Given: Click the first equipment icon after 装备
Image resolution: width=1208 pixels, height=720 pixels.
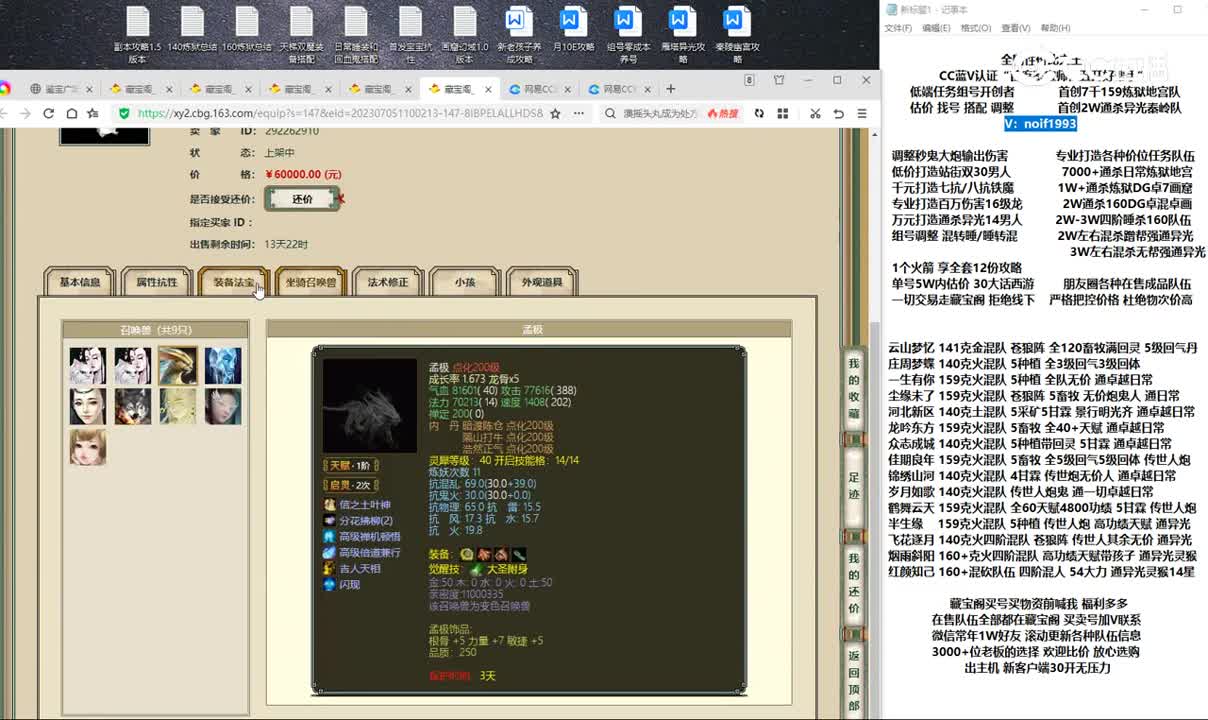Looking at the screenshot, I should pyautogui.click(x=467, y=554).
